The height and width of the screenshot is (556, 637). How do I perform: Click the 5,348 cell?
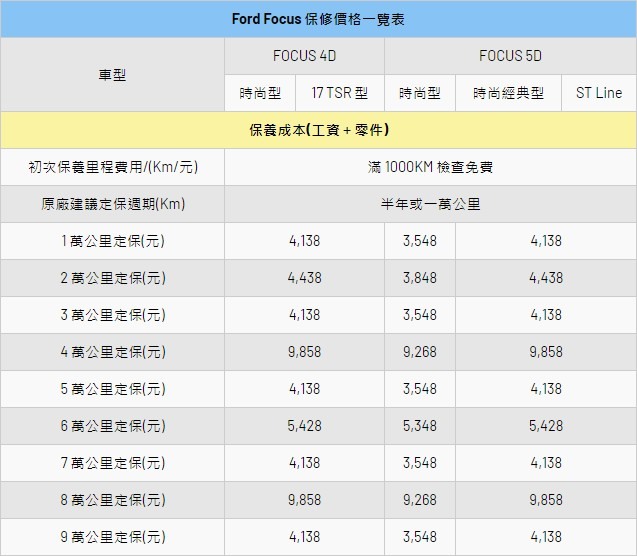point(420,426)
